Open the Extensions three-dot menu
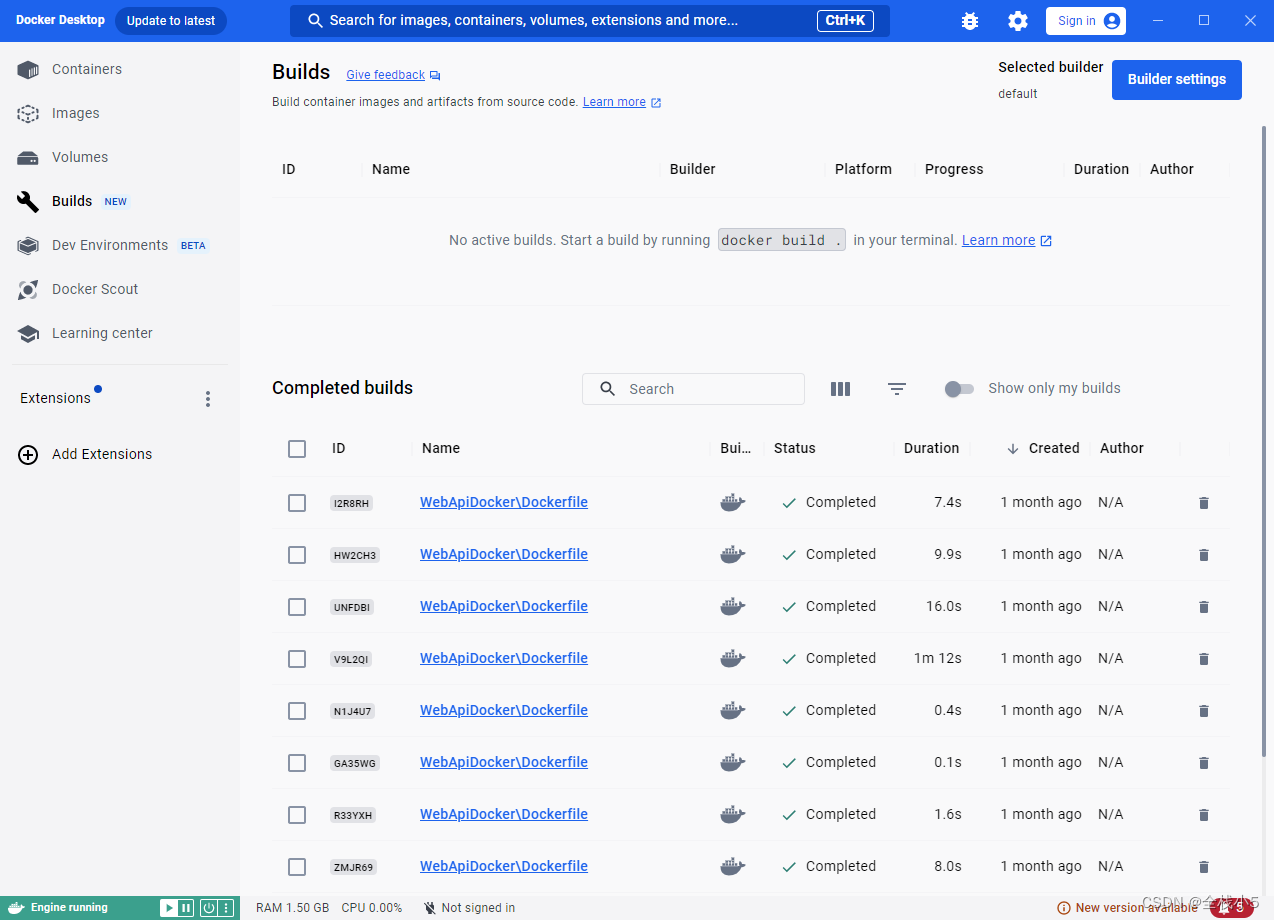The image size is (1274, 920). click(x=208, y=399)
